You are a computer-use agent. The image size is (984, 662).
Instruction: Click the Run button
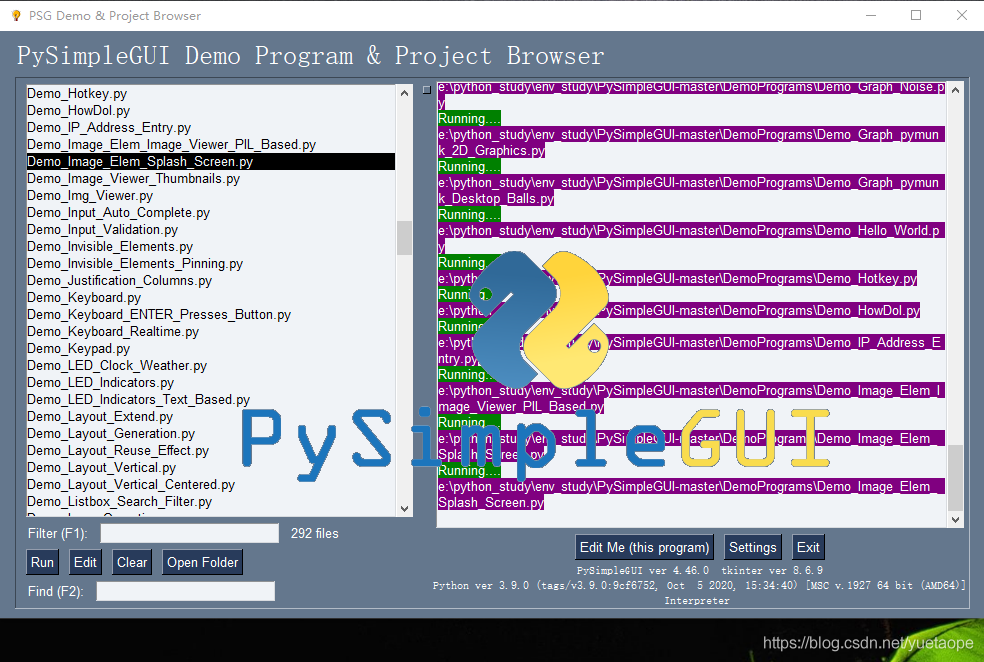click(43, 562)
